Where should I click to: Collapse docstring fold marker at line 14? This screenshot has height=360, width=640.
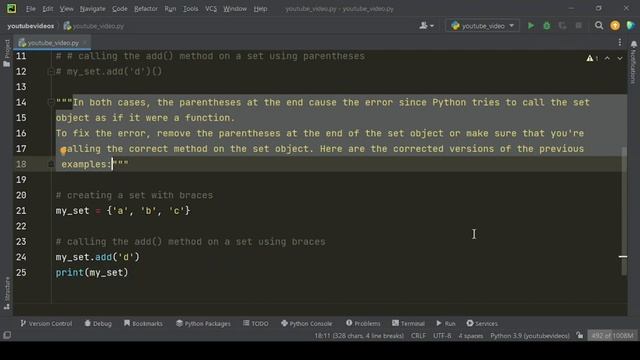click(51, 102)
